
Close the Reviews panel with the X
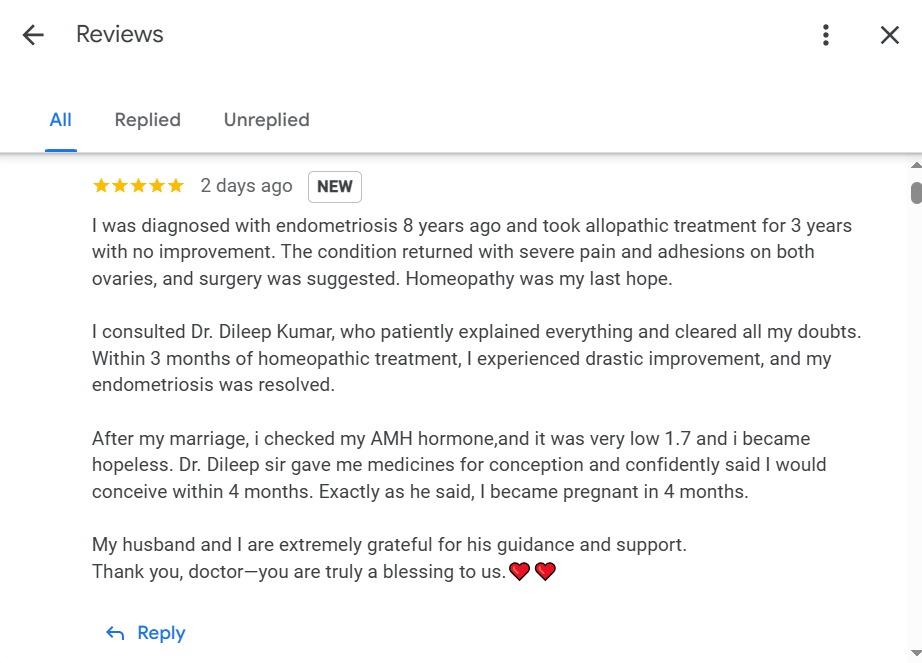(x=889, y=35)
